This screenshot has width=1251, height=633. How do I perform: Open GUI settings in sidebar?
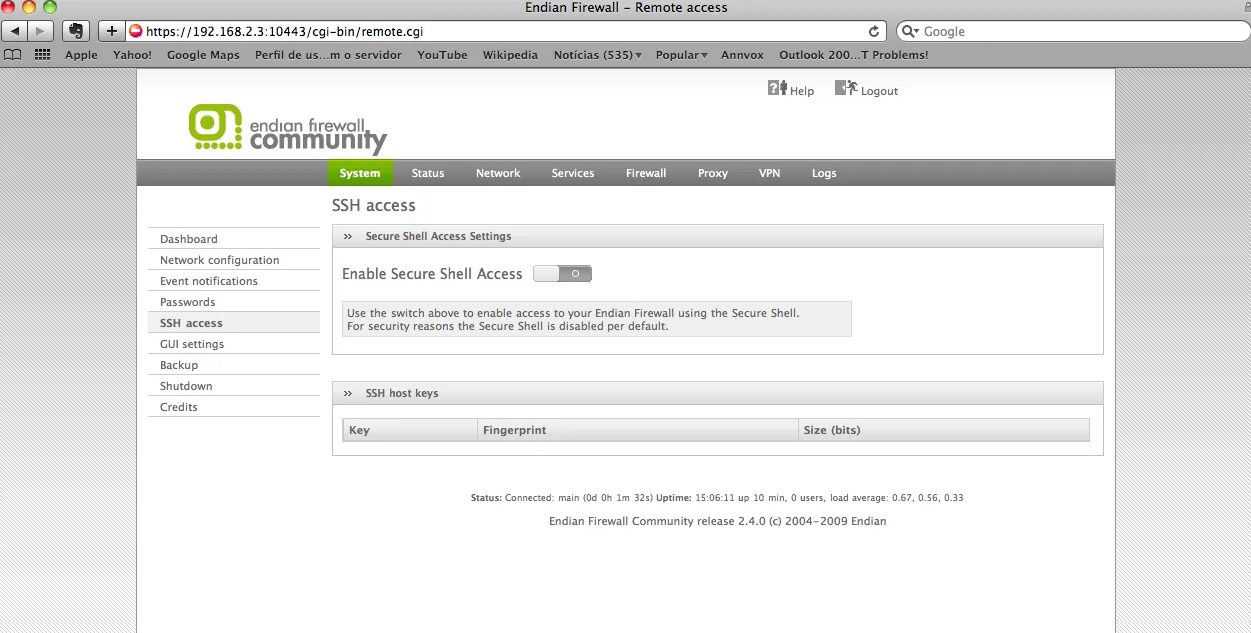[x=234, y=344]
